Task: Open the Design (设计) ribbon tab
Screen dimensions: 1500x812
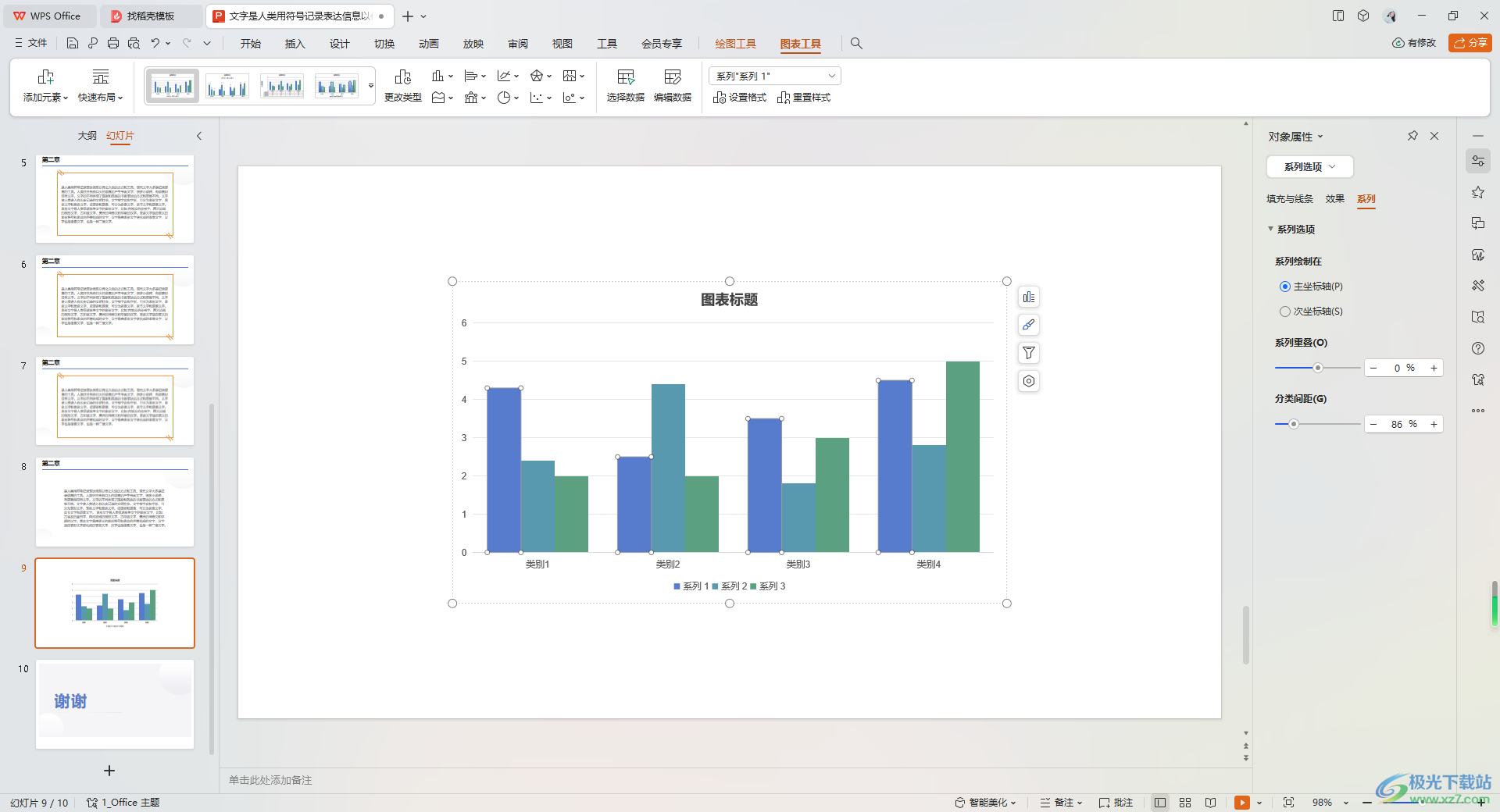Action: coord(339,44)
